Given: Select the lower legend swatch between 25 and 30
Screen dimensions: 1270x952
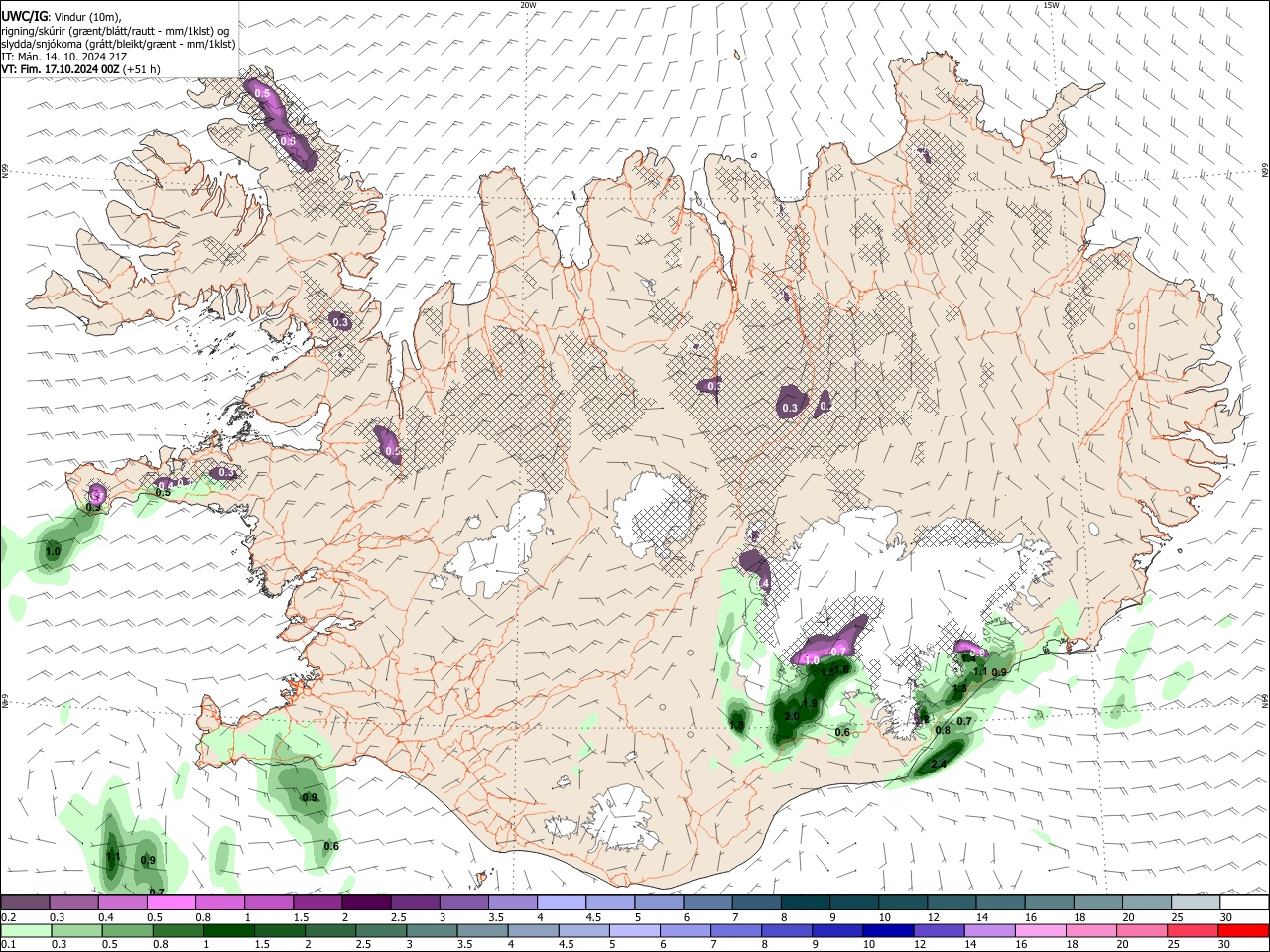Looking at the screenshot, I should 1195,930.
